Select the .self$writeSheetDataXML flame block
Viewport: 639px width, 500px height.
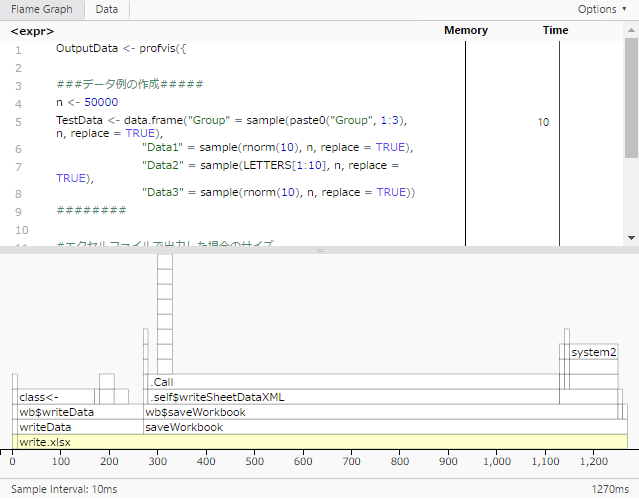[354, 397]
